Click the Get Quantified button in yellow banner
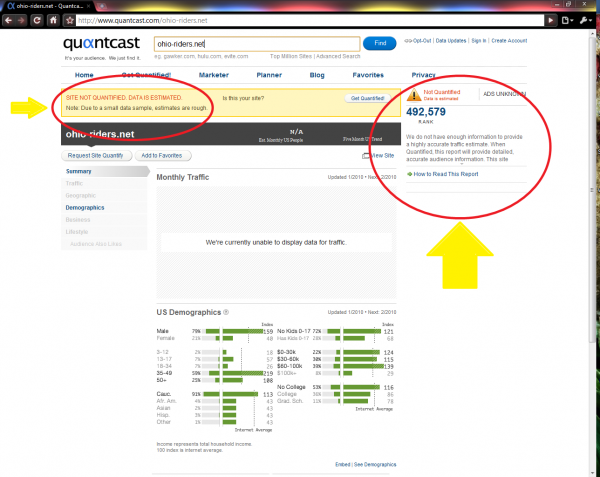The image size is (600, 477). point(366,98)
